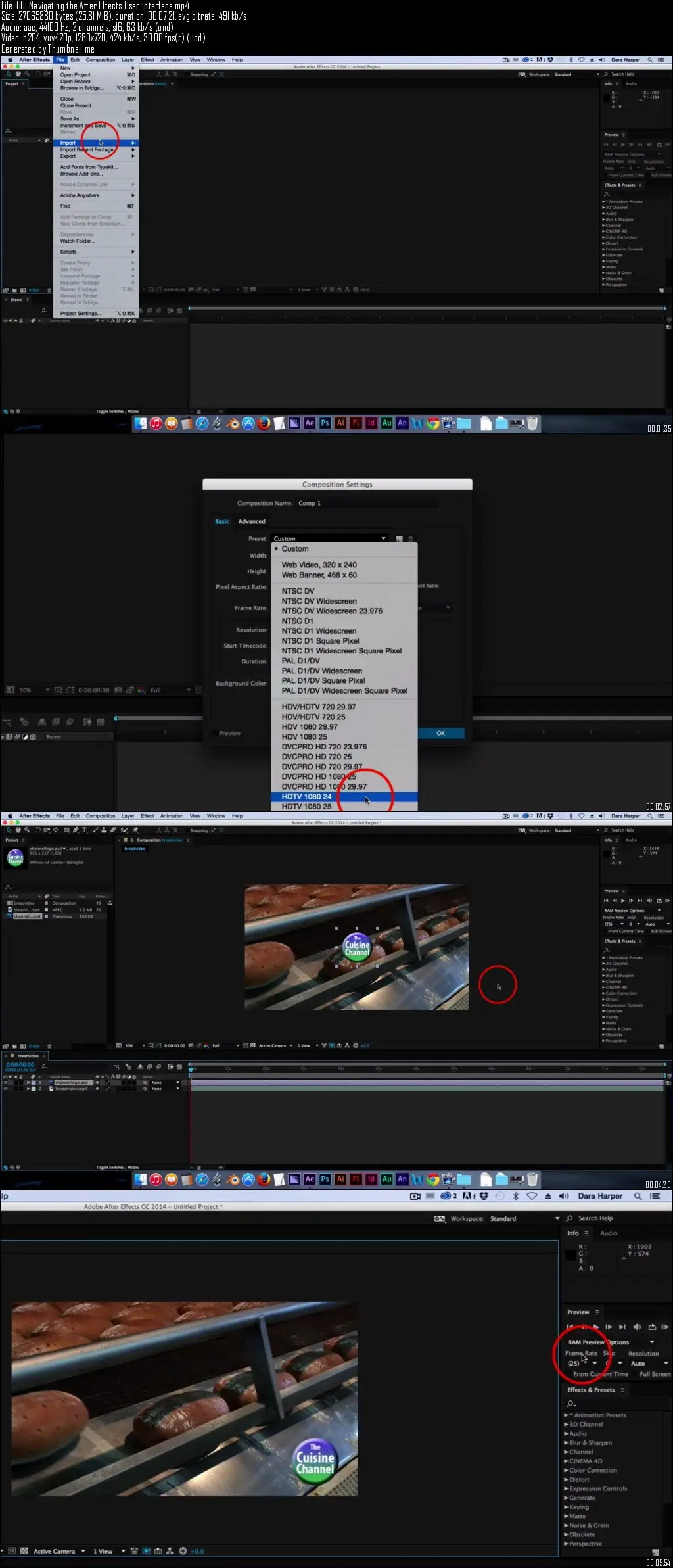
Task: Open Workspace Standard dropdown in the enlarged frame
Action: pos(524,1218)
